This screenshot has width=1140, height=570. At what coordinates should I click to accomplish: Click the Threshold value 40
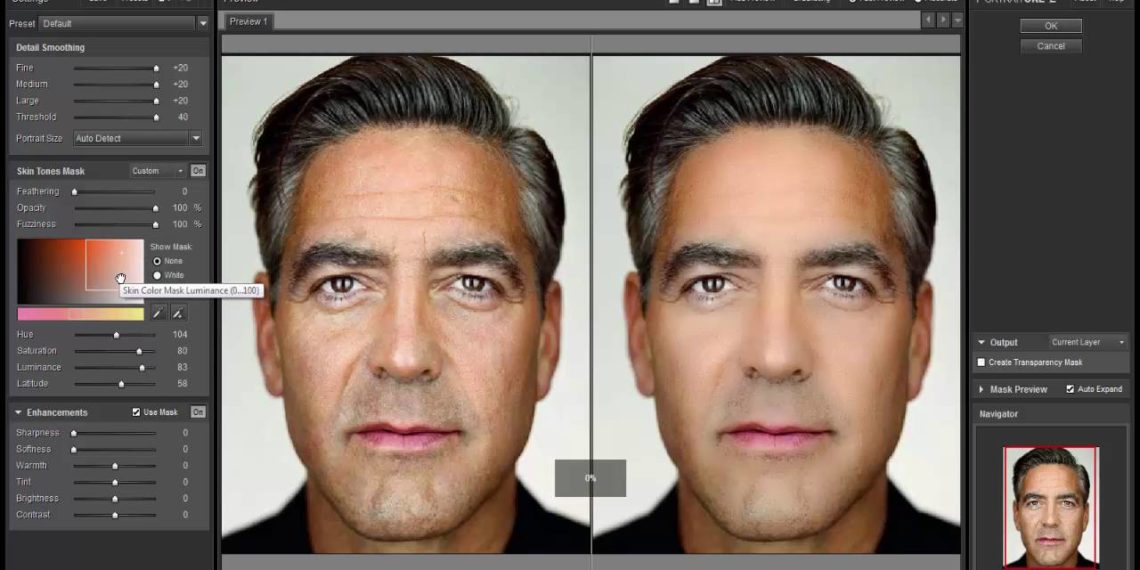(182, 117)
